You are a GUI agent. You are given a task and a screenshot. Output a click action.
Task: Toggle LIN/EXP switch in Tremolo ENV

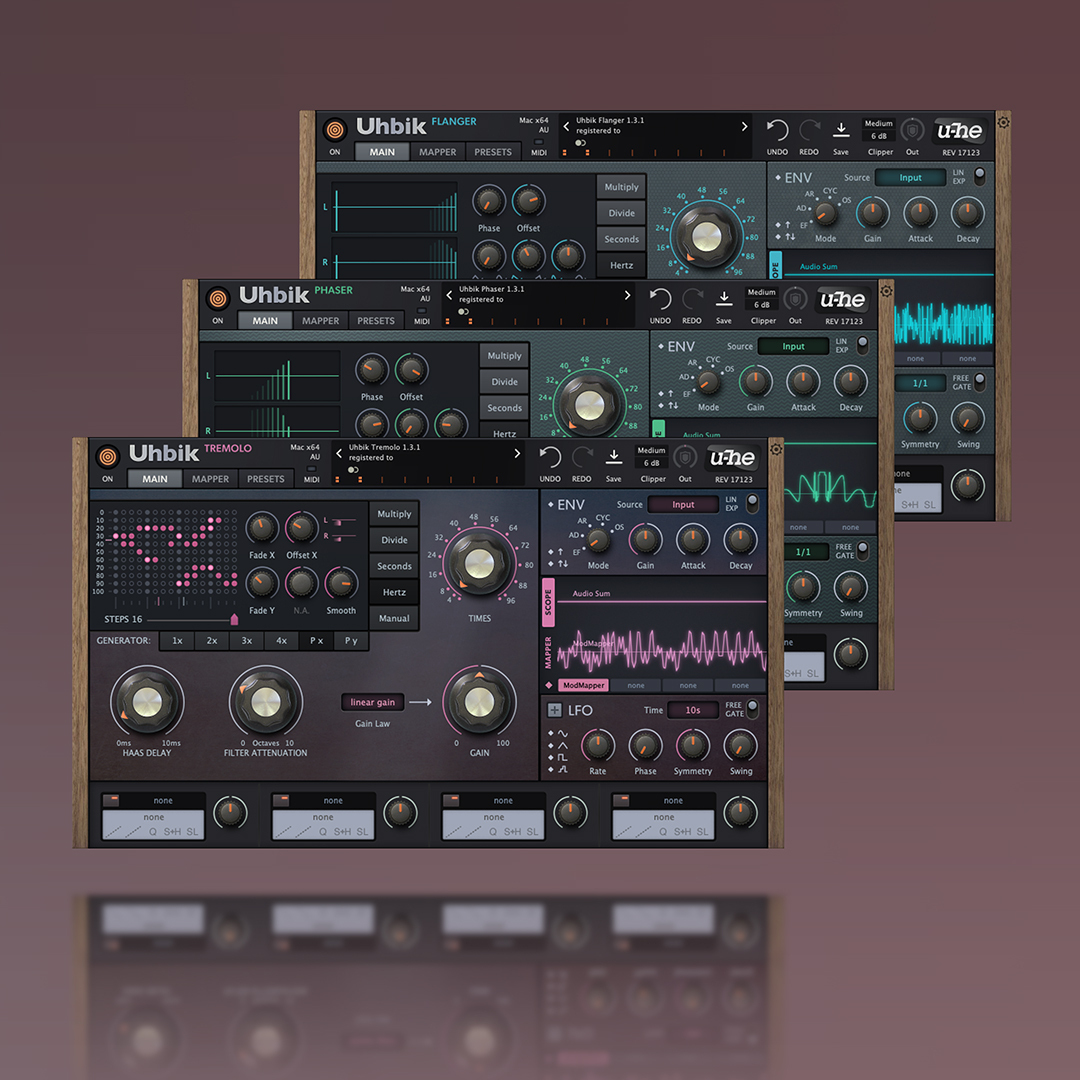752,502
